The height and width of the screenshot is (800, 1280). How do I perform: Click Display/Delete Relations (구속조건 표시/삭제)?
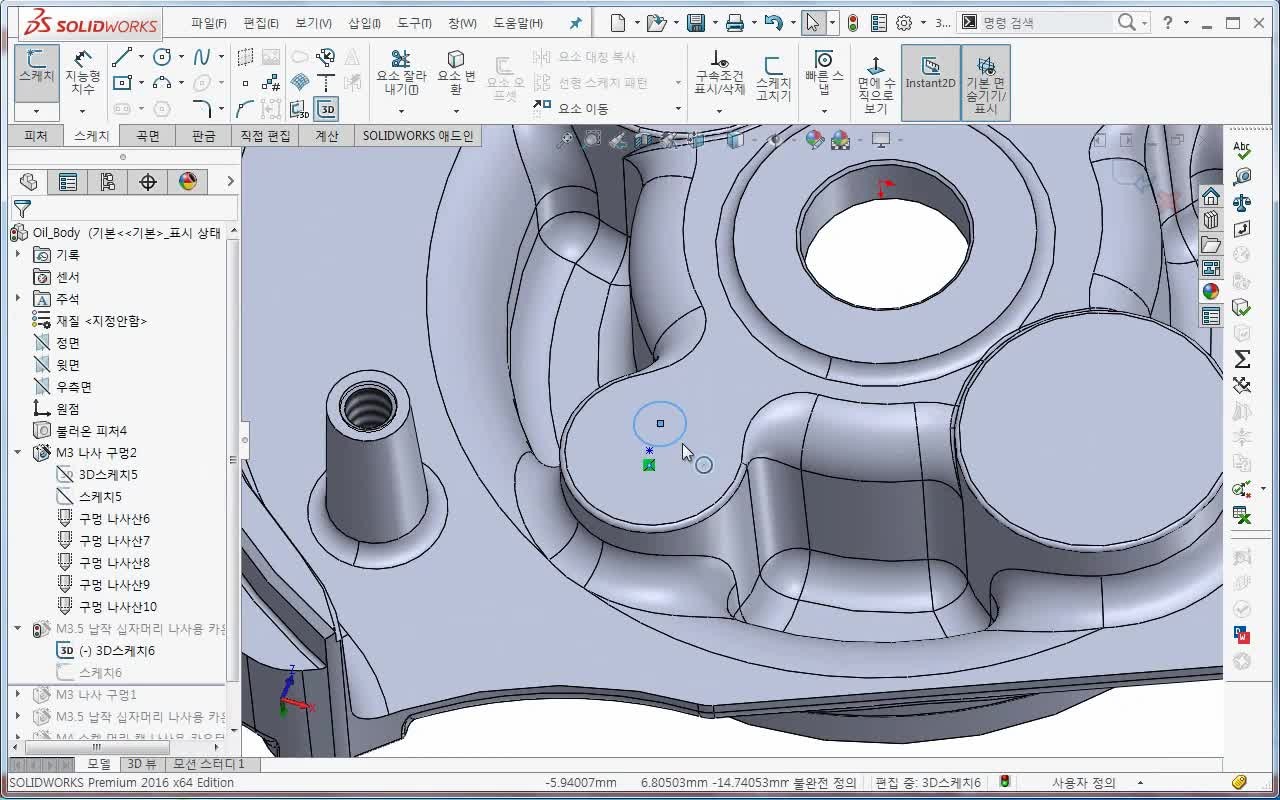tap(719, 72)
